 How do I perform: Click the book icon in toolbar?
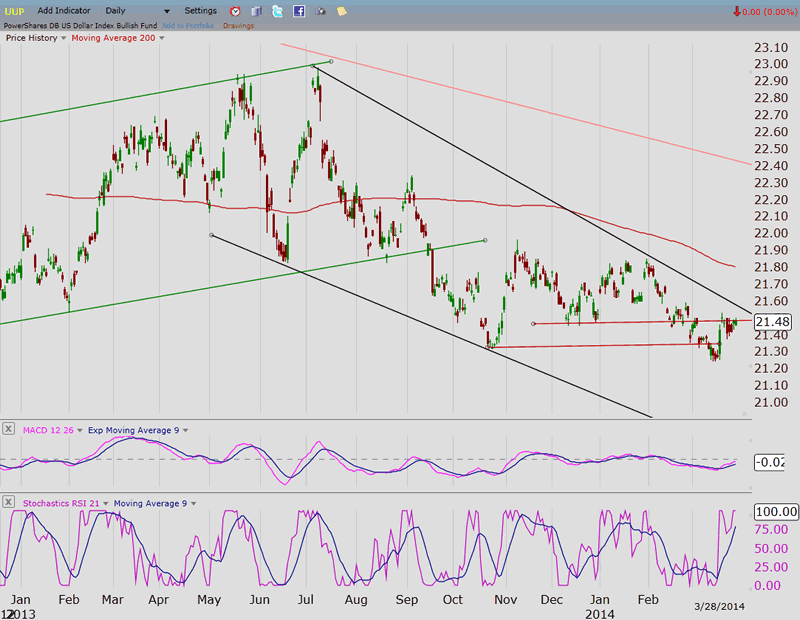[257, 11]
